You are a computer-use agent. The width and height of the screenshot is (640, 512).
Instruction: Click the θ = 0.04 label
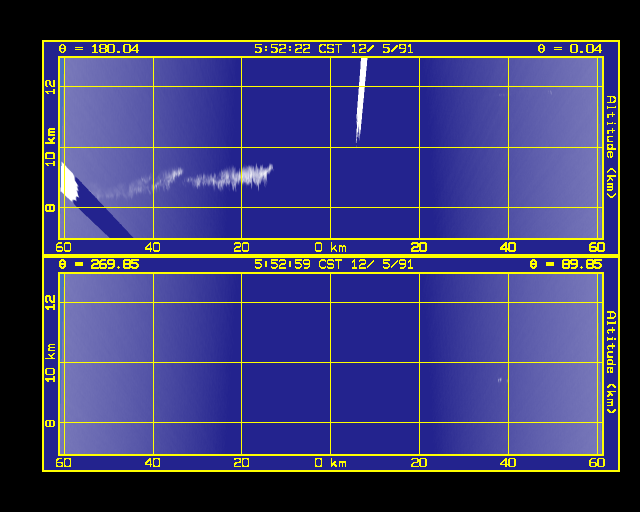point(570,49)
